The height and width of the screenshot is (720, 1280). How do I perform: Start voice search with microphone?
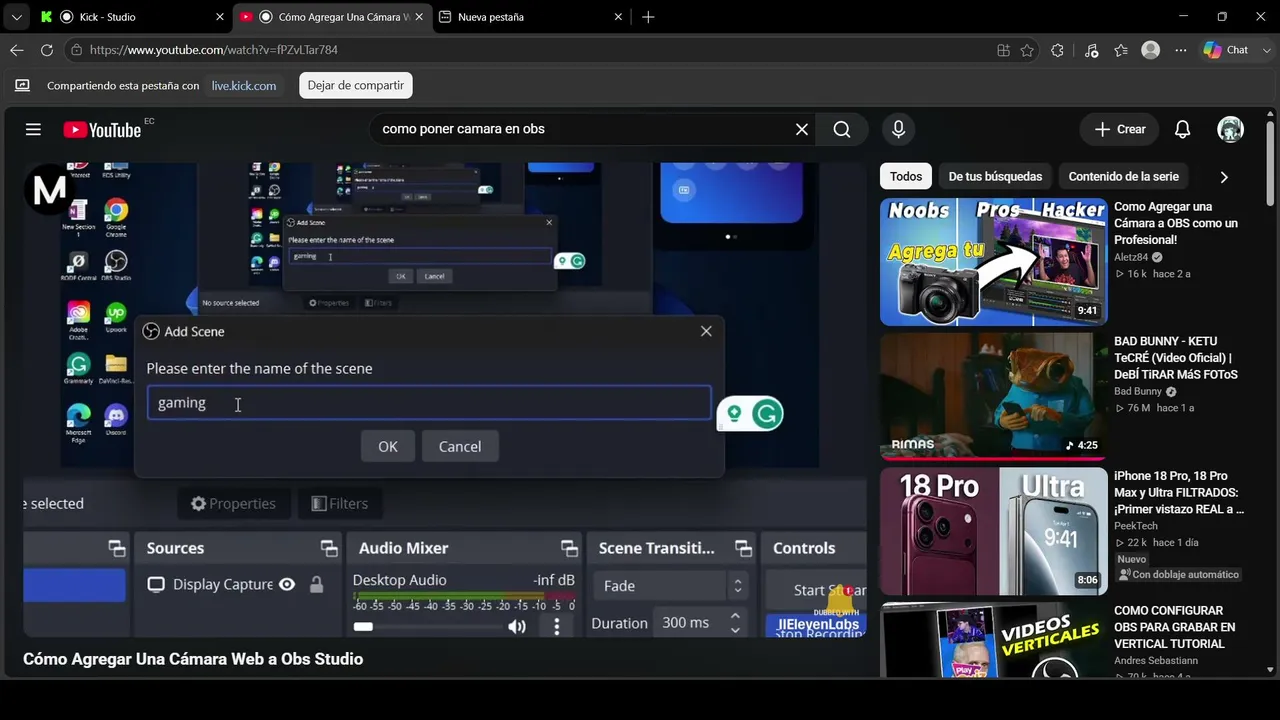[x=898, y=129]
